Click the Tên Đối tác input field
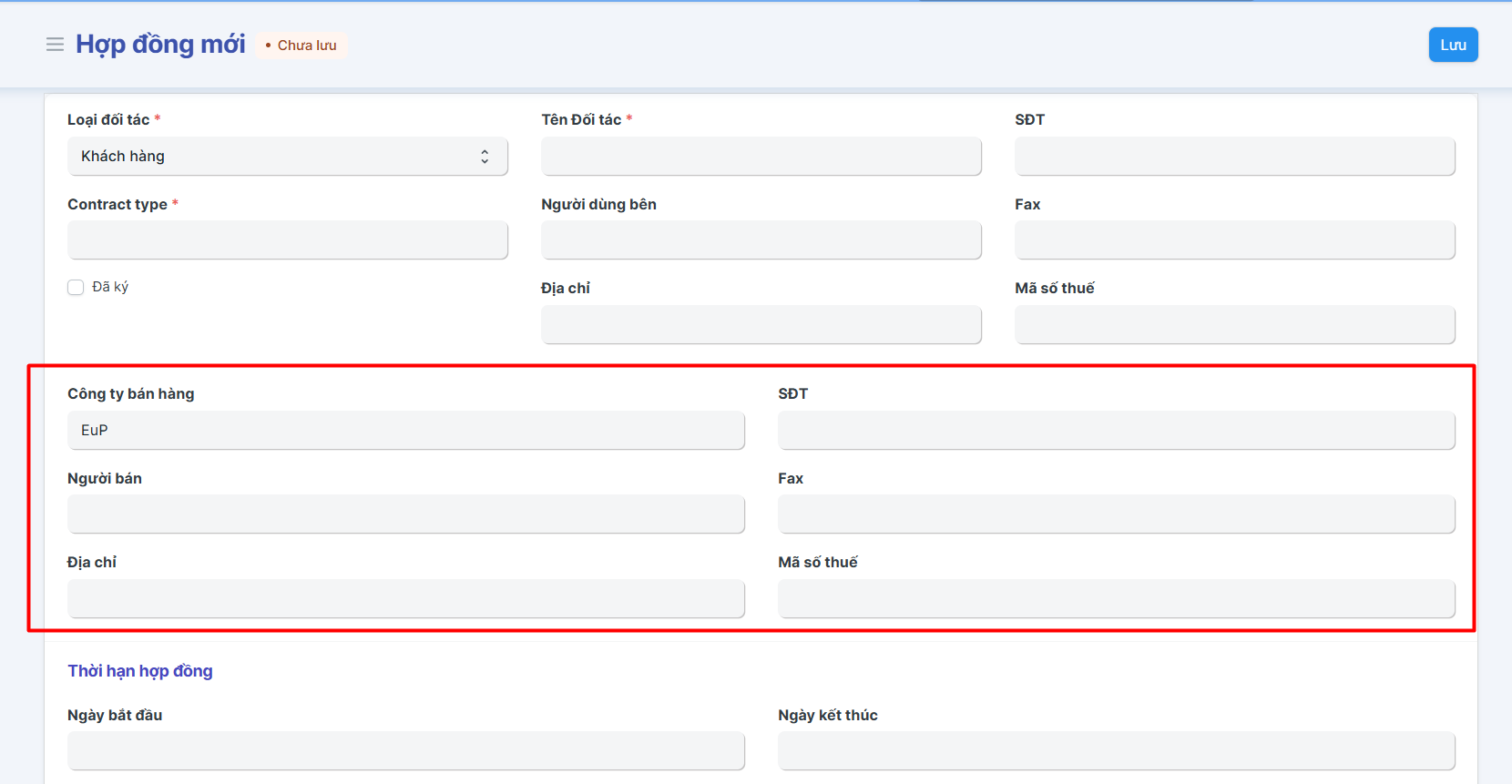This screenshot has width=1512, height=784. click(x=761, y=157)
